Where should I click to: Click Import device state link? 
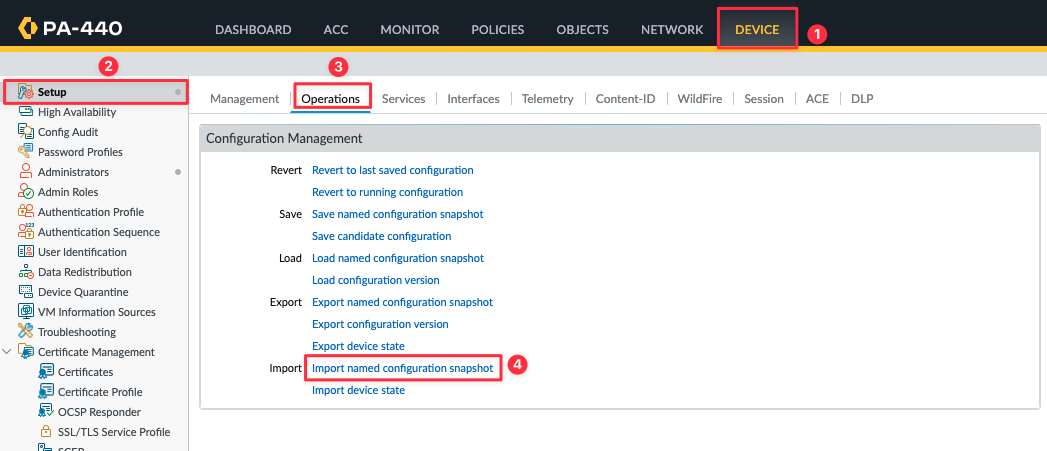359,390
